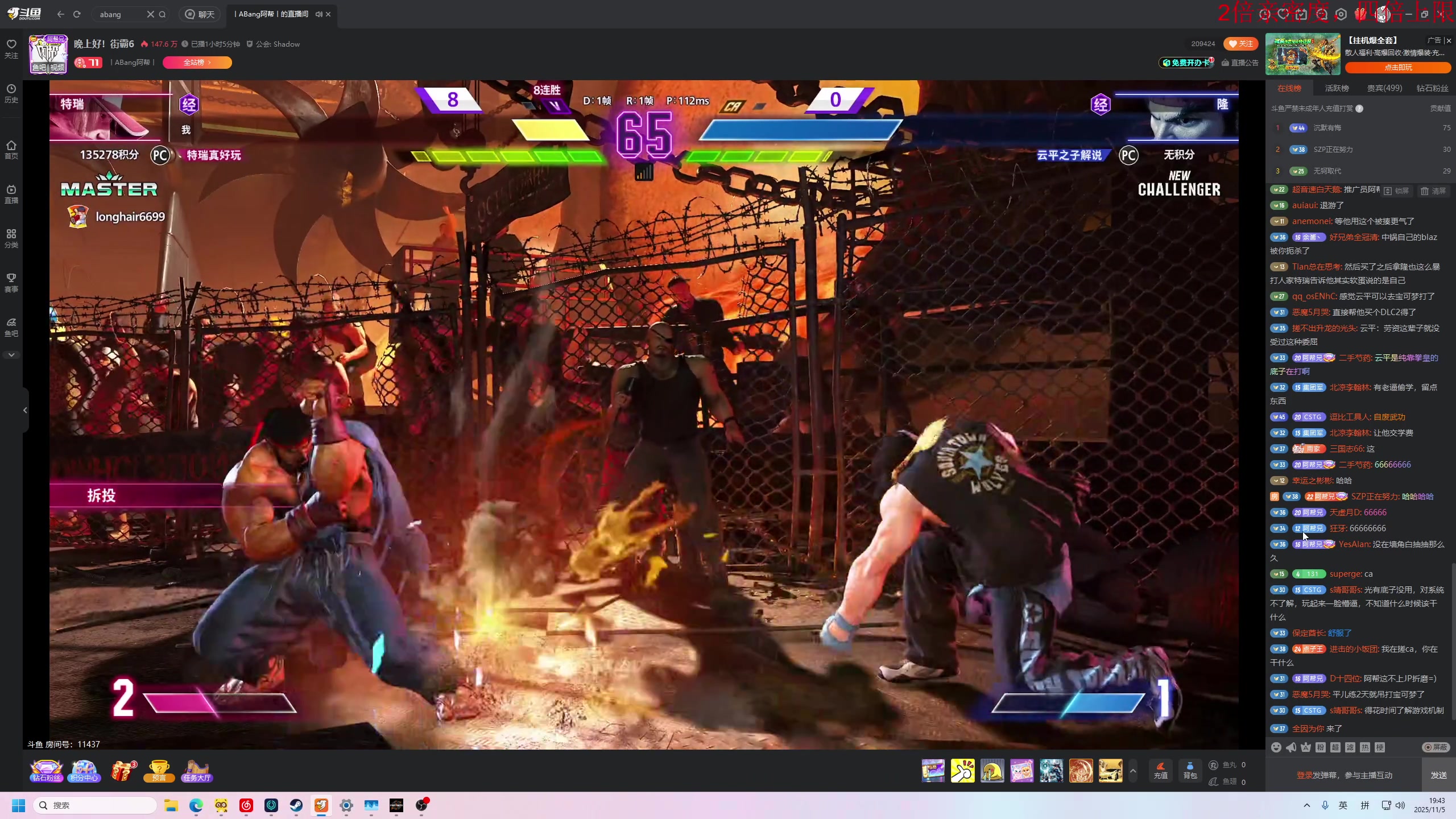1456x819 pixels.
Task: Mute the stream tab audio icon
Action: pos(318,14)
